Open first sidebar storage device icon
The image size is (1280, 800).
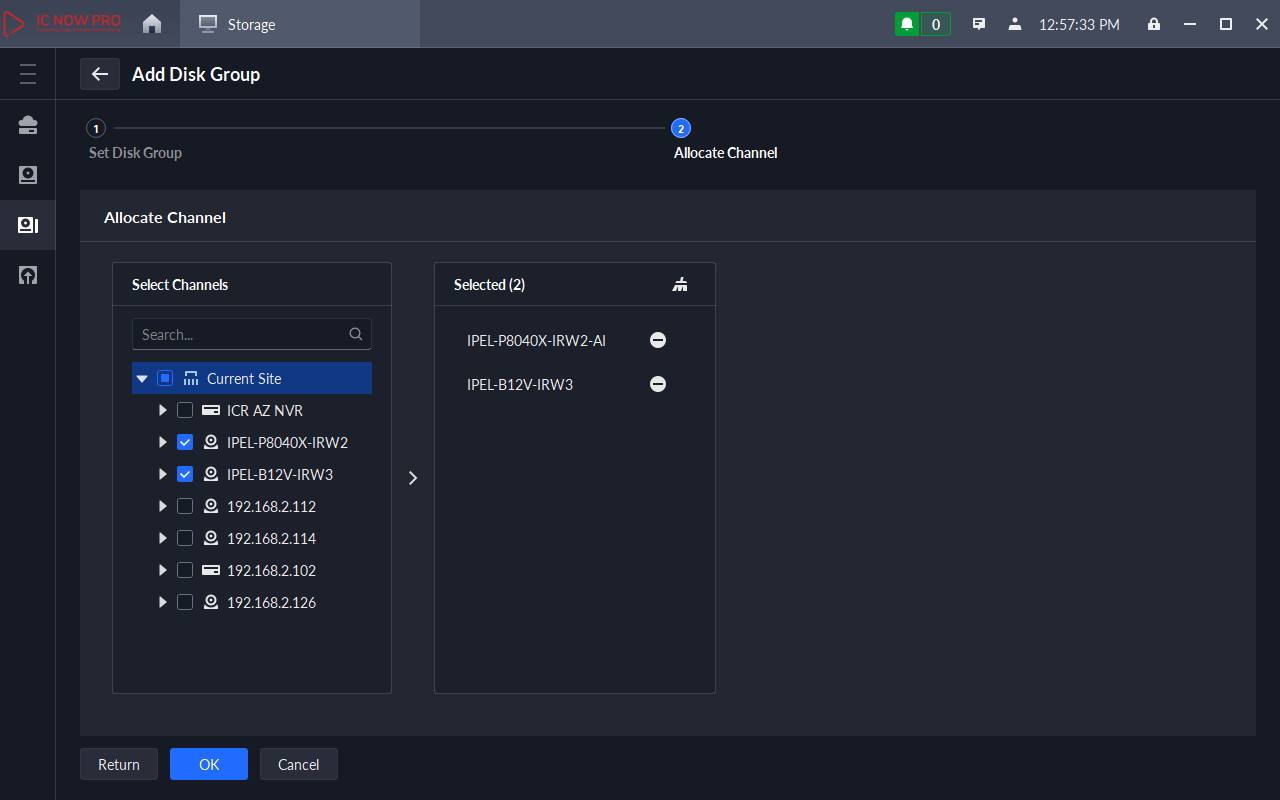tap(28, 125)
